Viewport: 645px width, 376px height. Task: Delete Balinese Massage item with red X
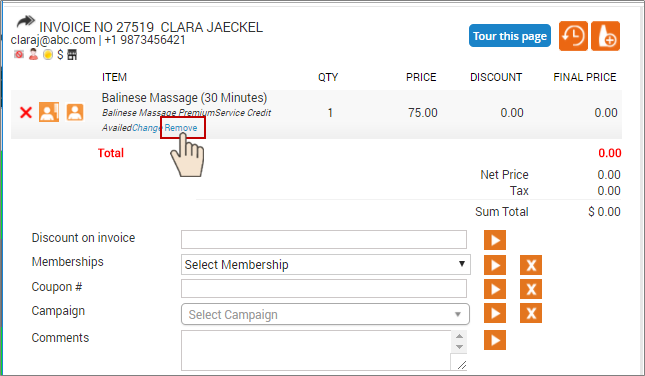tap(26, 112)
